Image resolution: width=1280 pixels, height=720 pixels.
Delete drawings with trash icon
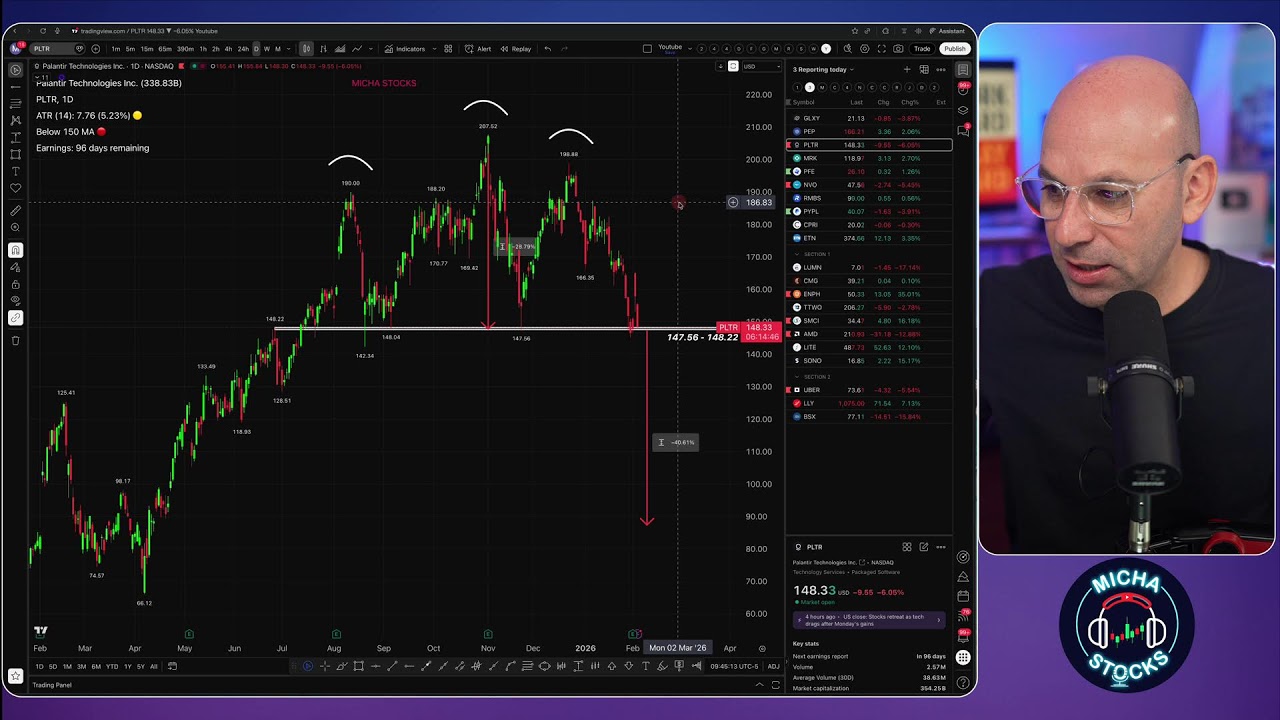[15, 341]
